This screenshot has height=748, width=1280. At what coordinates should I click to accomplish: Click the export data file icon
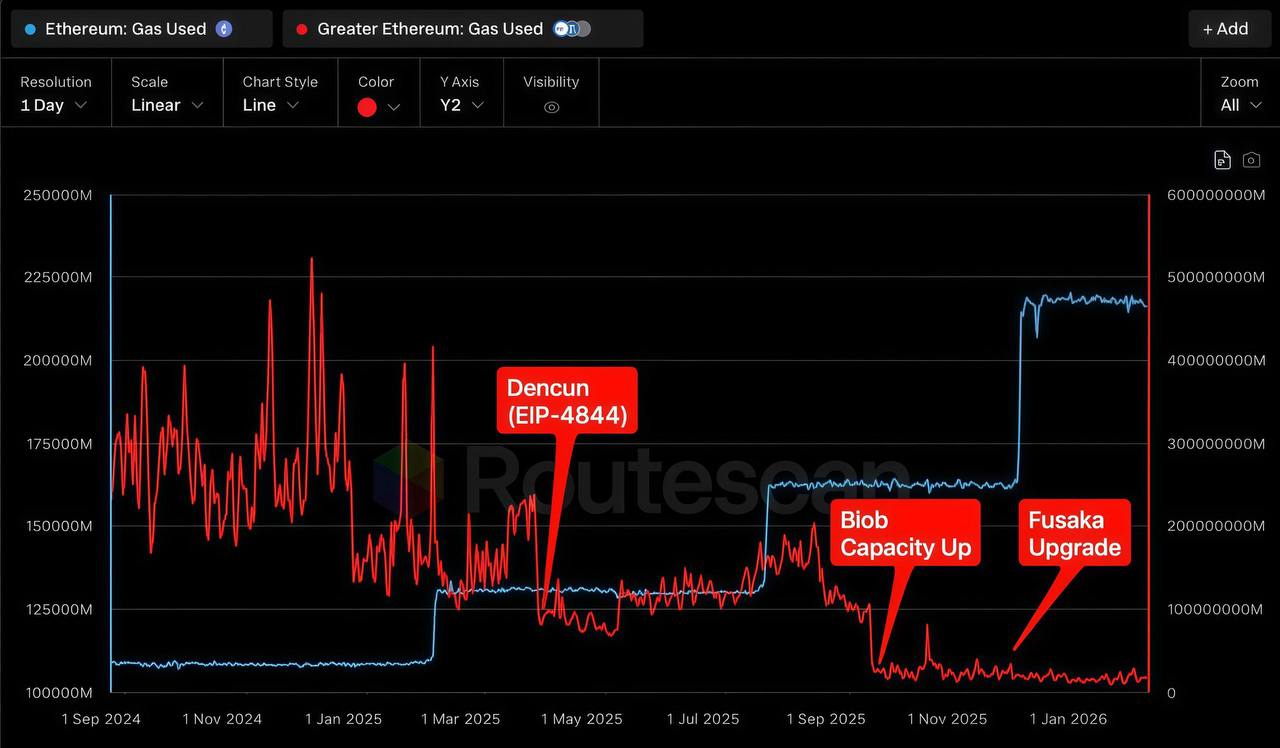[1221, 160]
